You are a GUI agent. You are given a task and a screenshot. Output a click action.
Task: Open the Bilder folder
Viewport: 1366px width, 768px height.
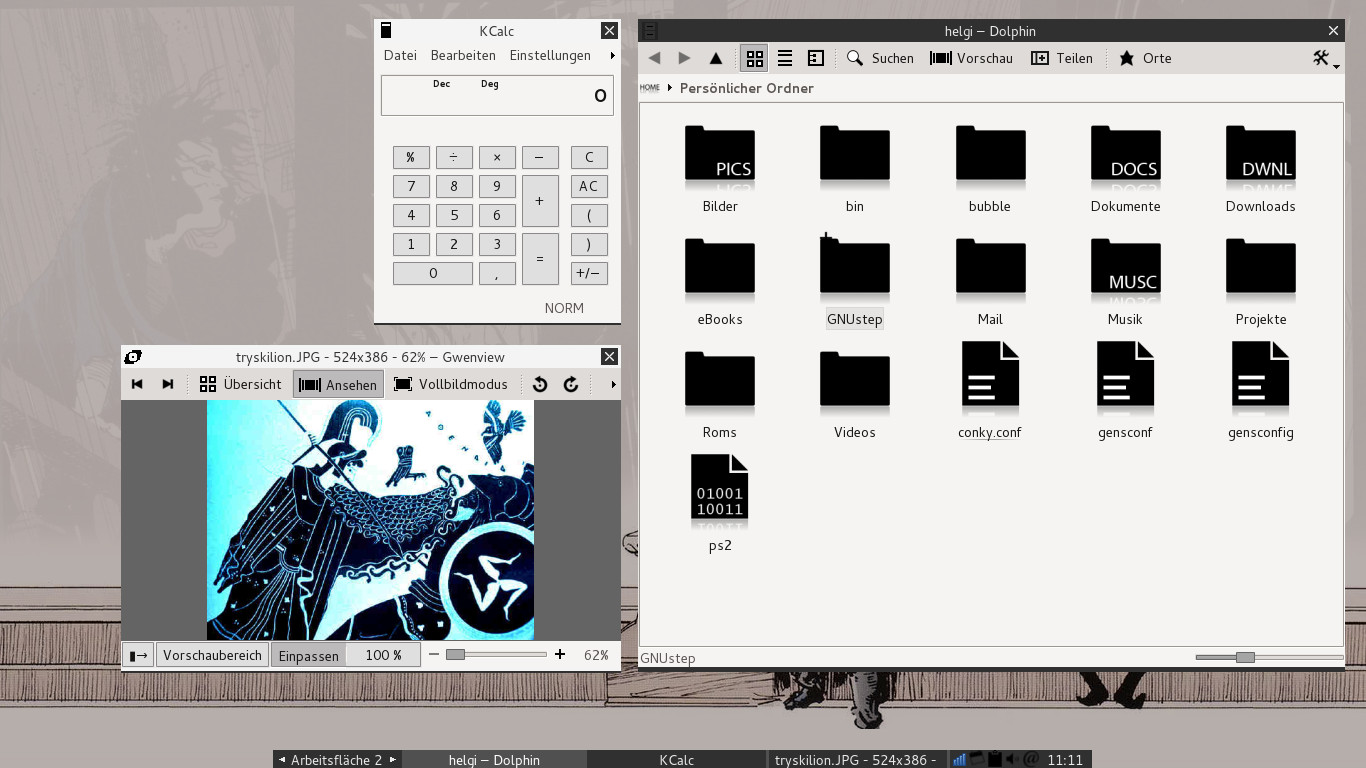click(720, 168)
